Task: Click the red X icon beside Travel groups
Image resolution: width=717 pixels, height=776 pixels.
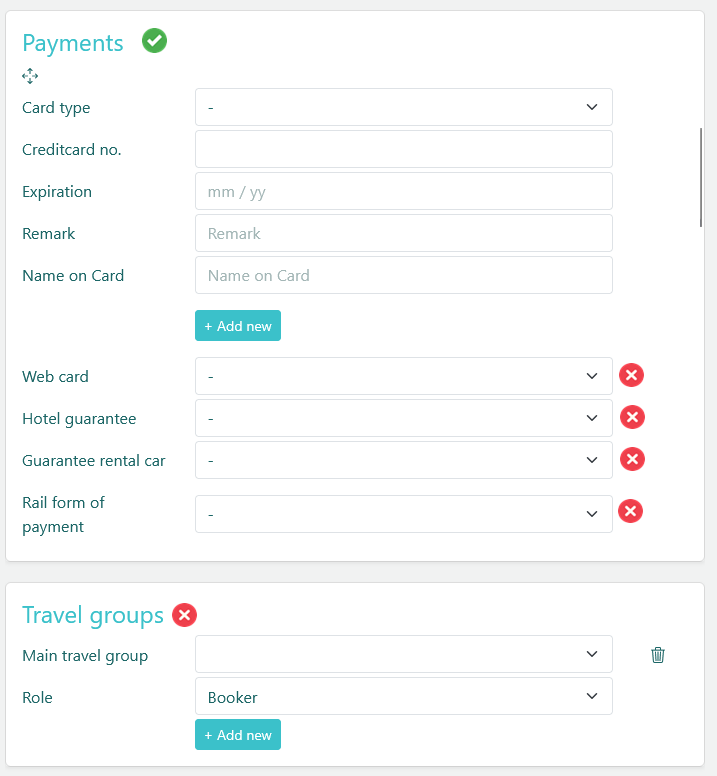Action: 184,615
